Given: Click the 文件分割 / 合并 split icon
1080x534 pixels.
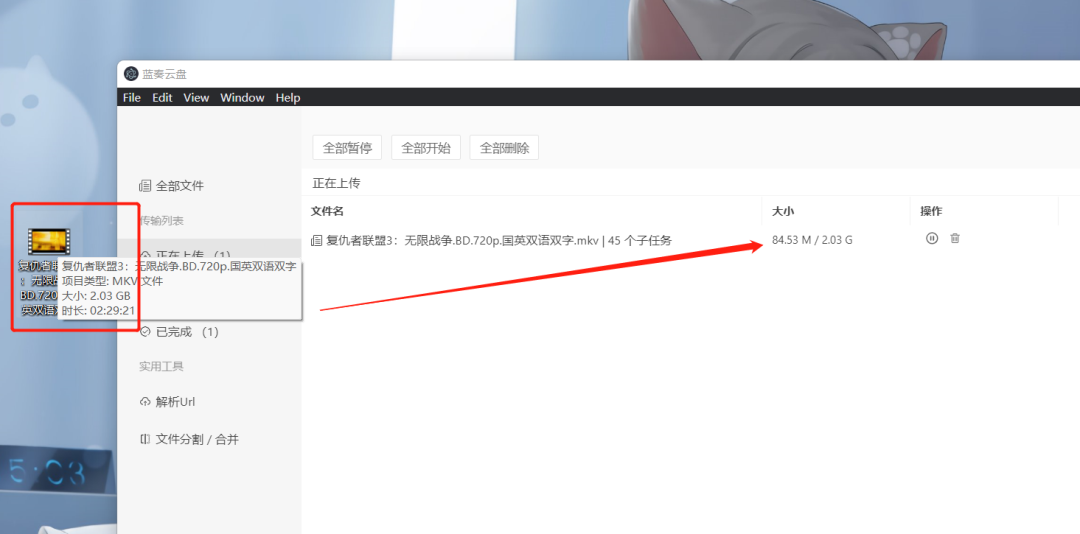Looking at the screenshot, I should [x=146, y=439].
